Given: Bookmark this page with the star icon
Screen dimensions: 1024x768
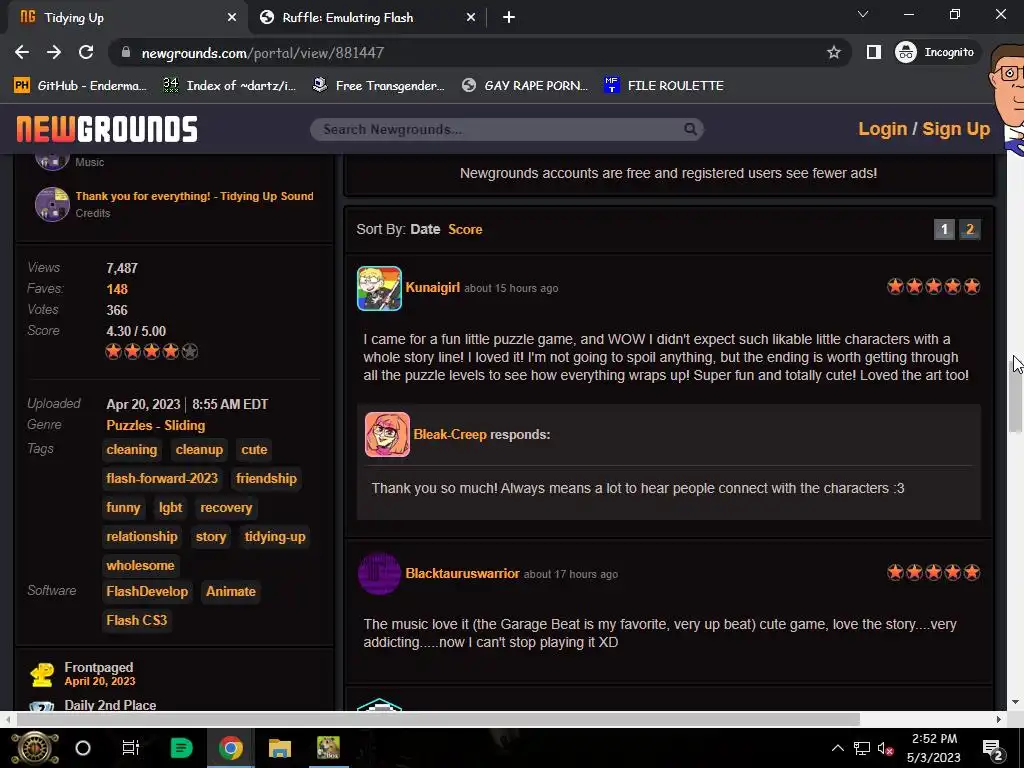Looking at the screenshot, I should point(833,52).
